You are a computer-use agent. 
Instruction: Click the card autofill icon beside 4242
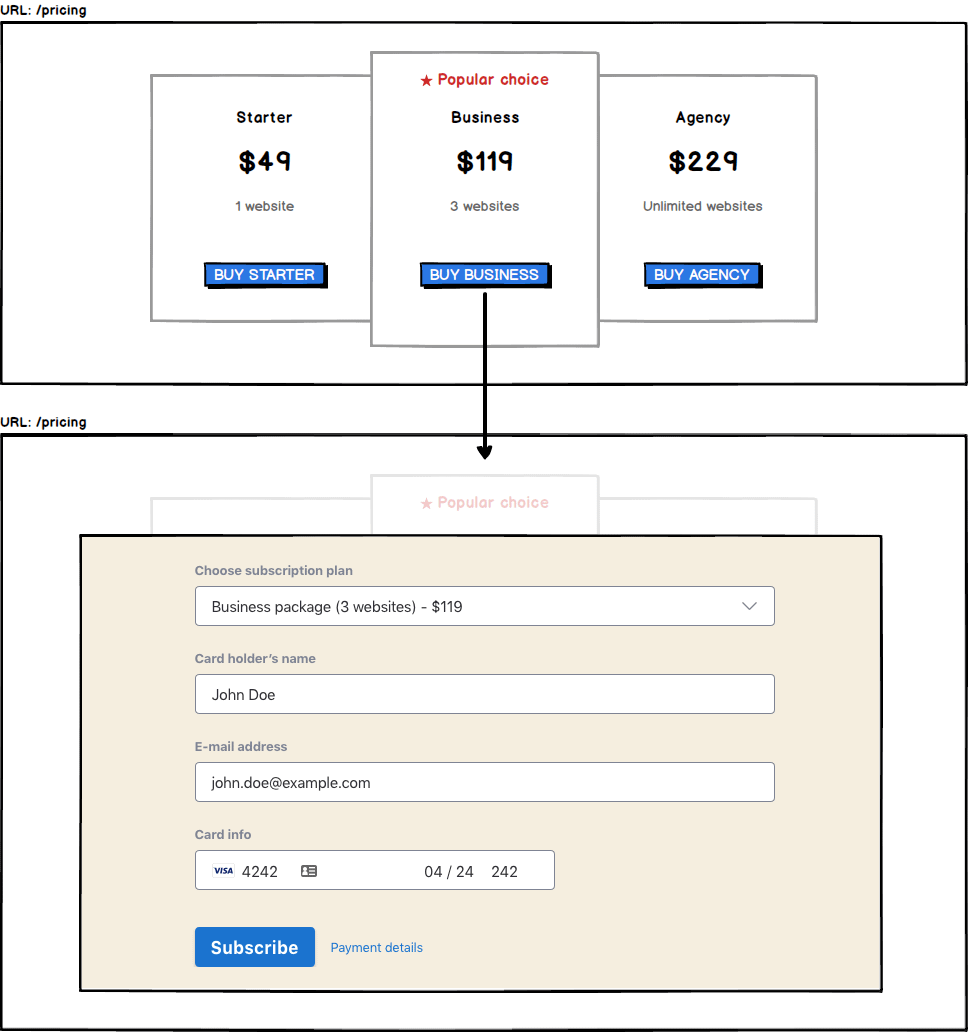[309, 871]
